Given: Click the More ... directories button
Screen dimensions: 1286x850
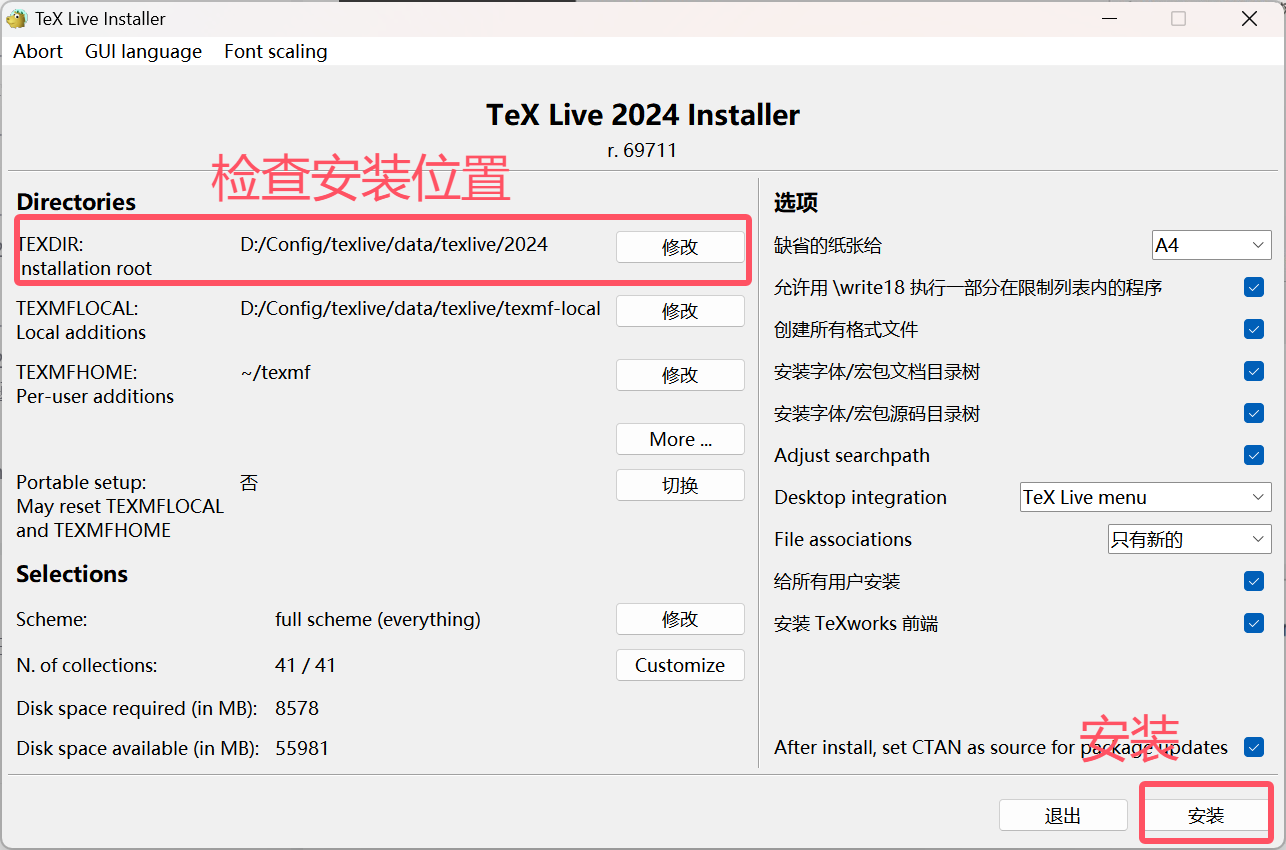Looking at the screenshot, I should click(x=680, y=439).
